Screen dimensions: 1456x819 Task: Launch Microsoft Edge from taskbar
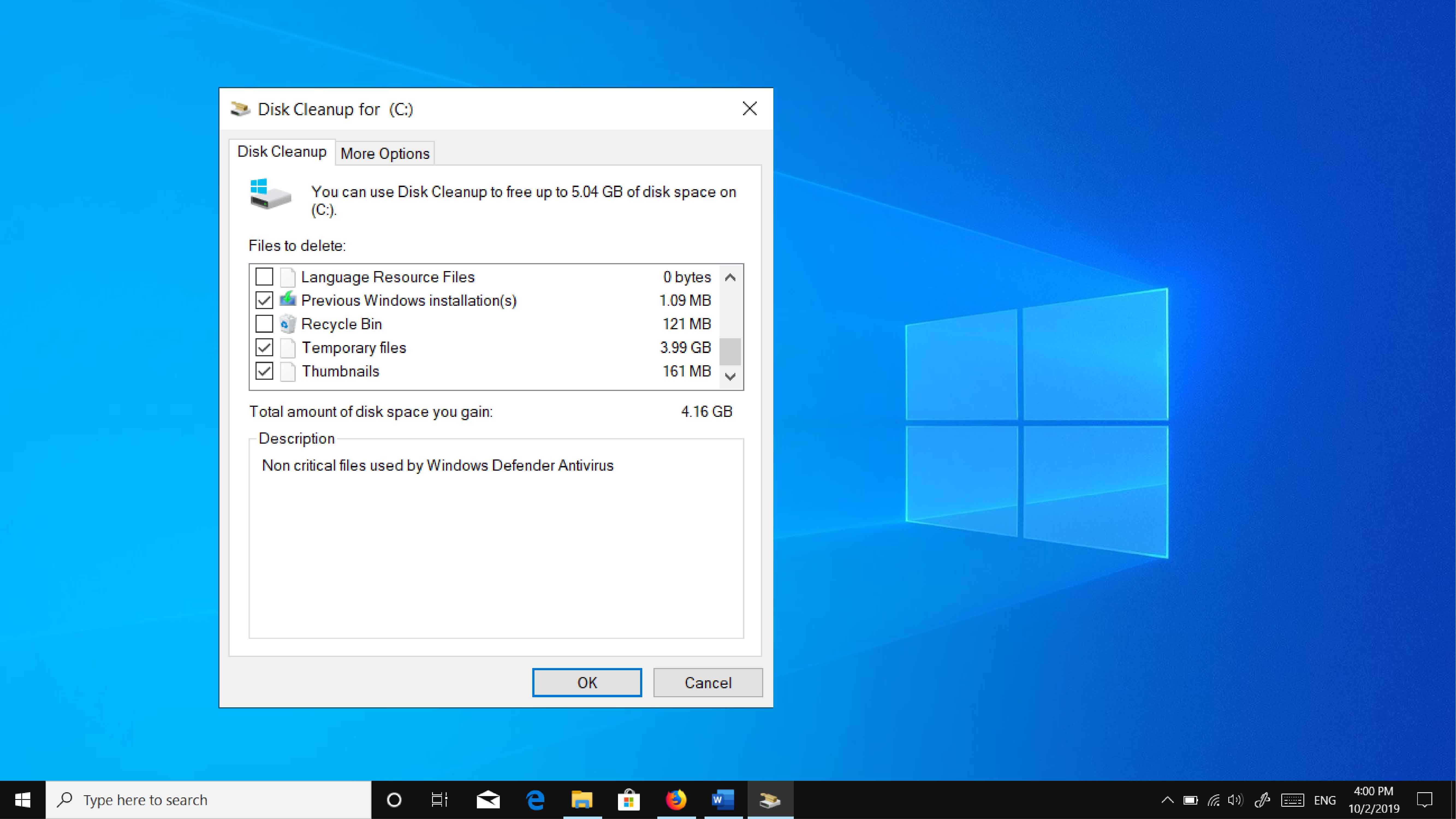[535, 800]
